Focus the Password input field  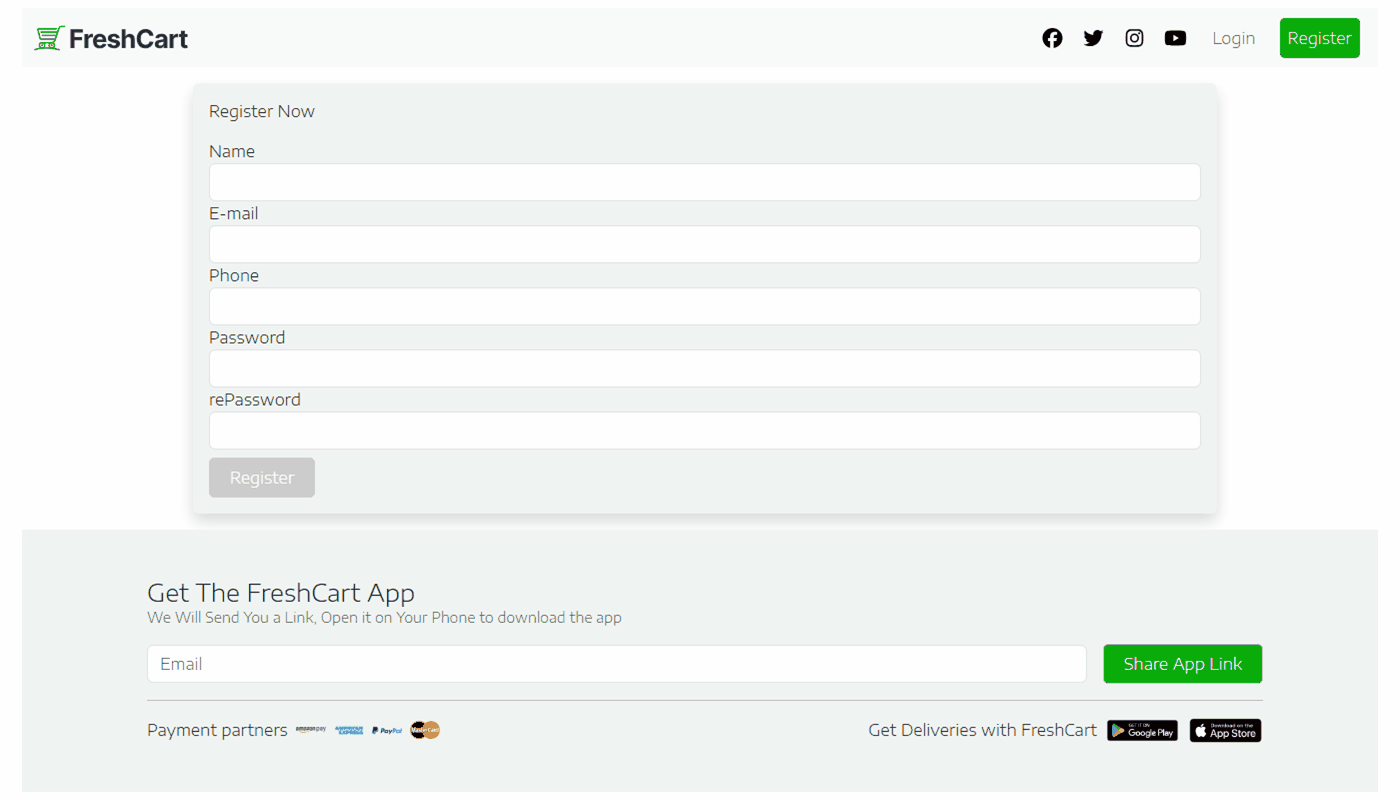click(x=704, y=368)
